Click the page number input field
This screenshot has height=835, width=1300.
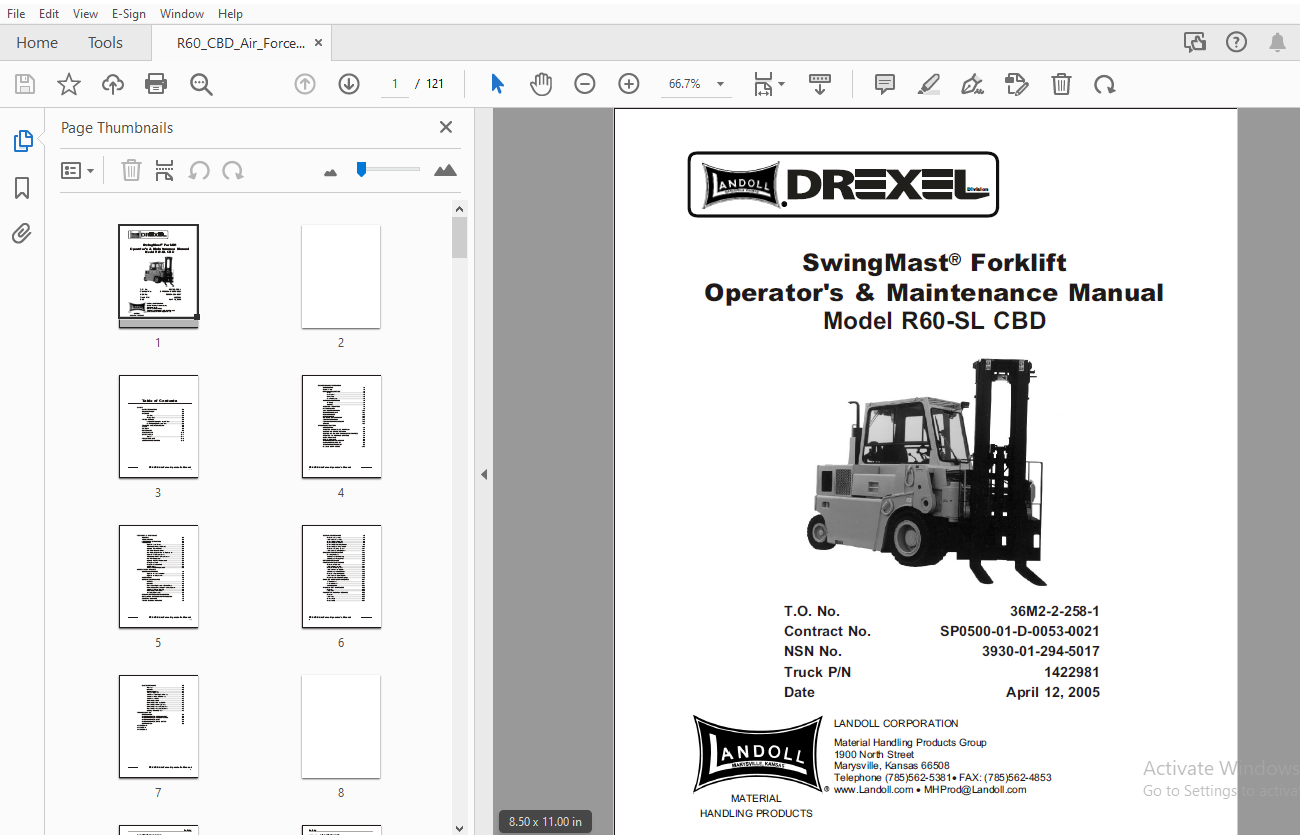(x=395, y=84)
